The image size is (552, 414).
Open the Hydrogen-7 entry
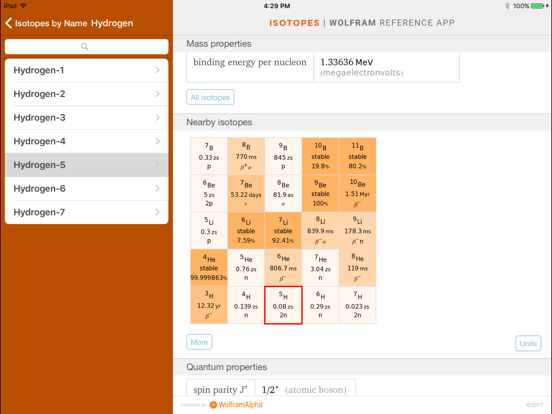click(87, 212)
